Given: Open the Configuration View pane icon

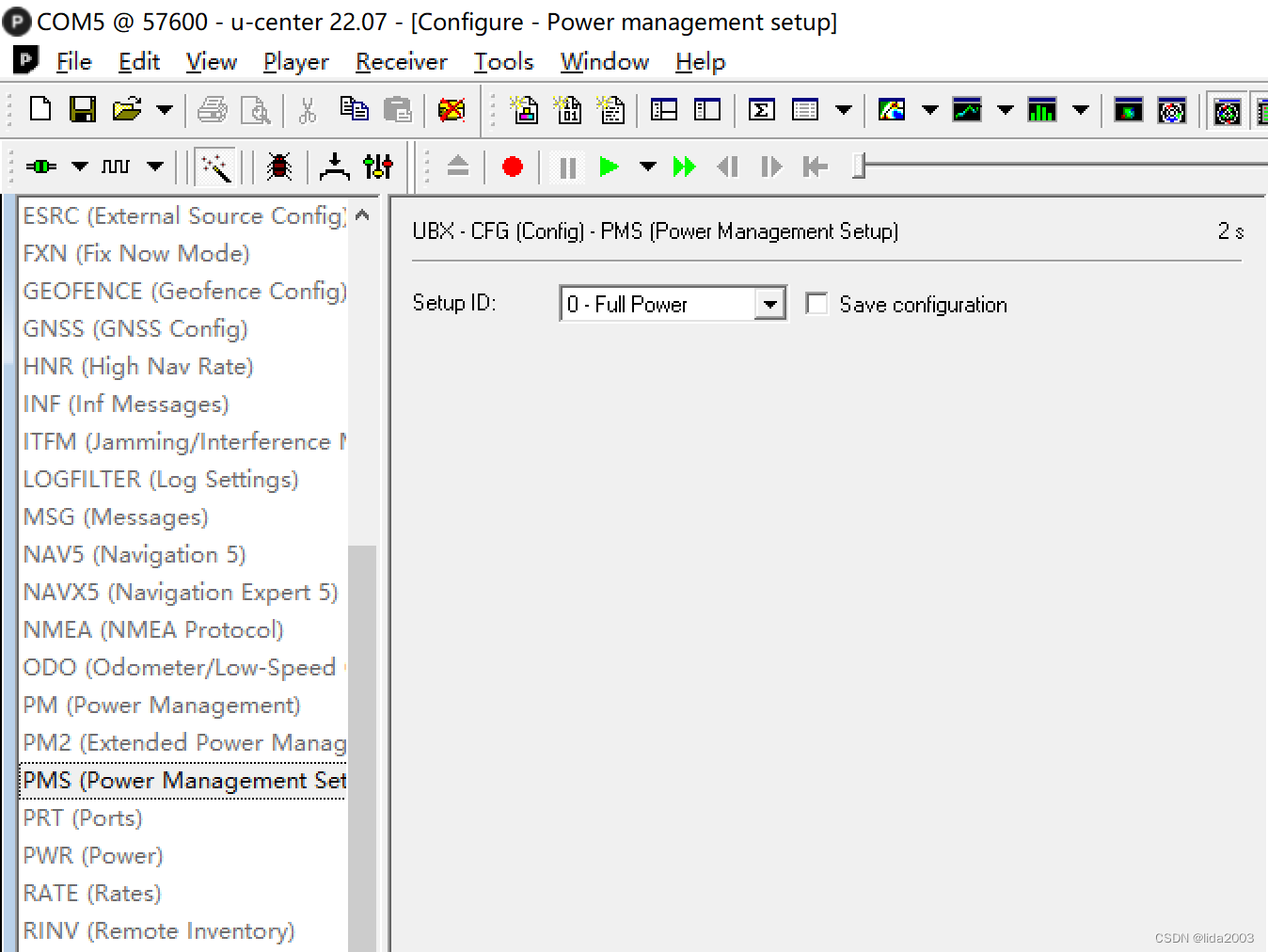Looking at the screenshot, I should (707, 110).
